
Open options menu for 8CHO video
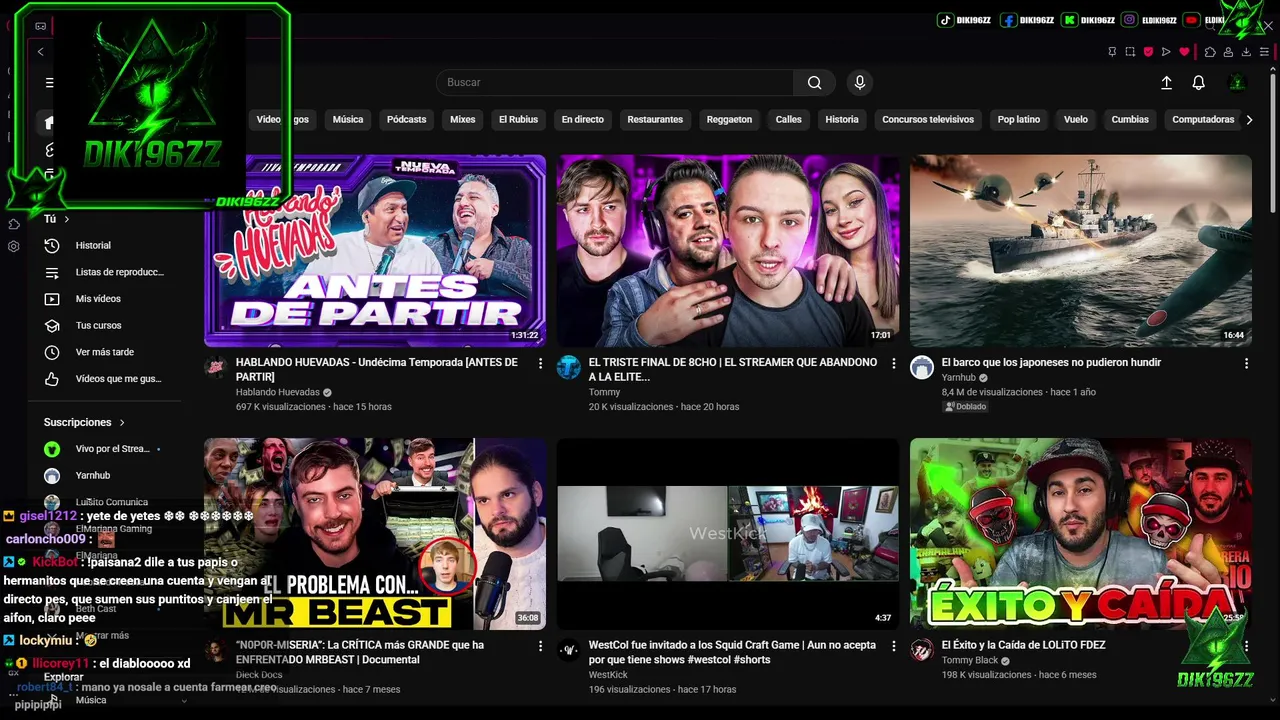tap(893, 364)
